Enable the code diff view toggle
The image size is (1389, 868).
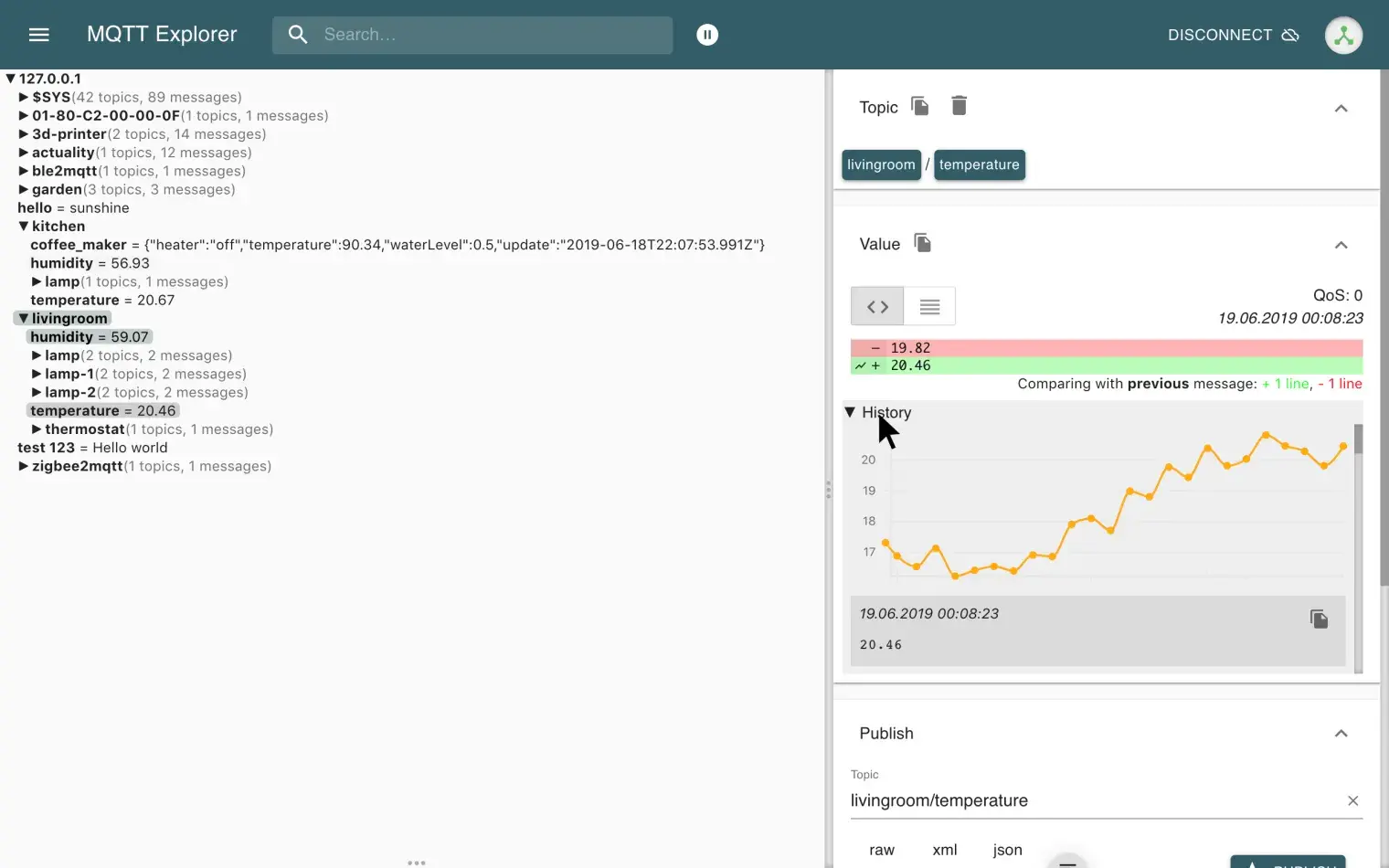(x=876, y=306)
